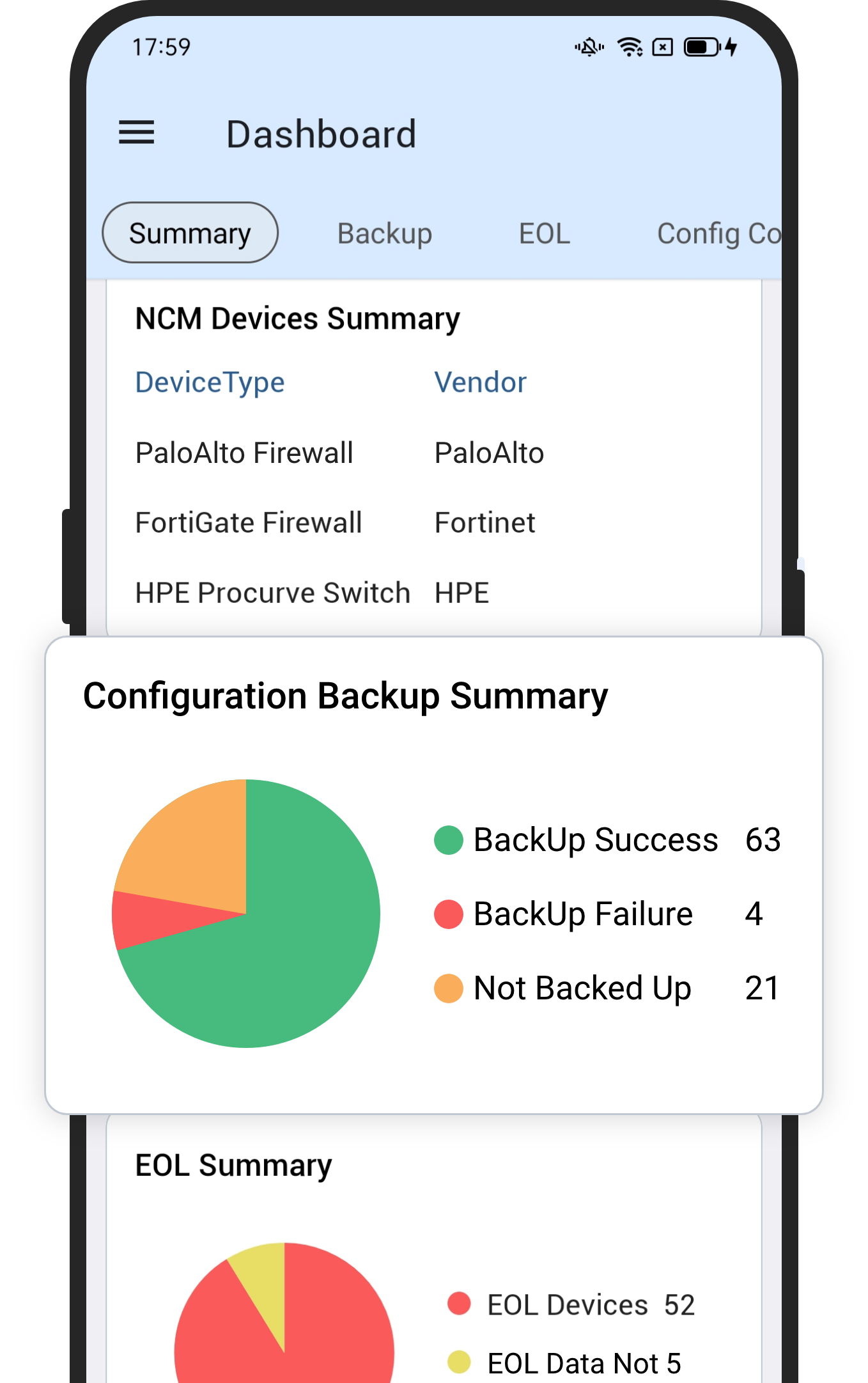Tap the HPE Procurve Switch row
The width and height of the screenshot is (868, 1383).
272,593
